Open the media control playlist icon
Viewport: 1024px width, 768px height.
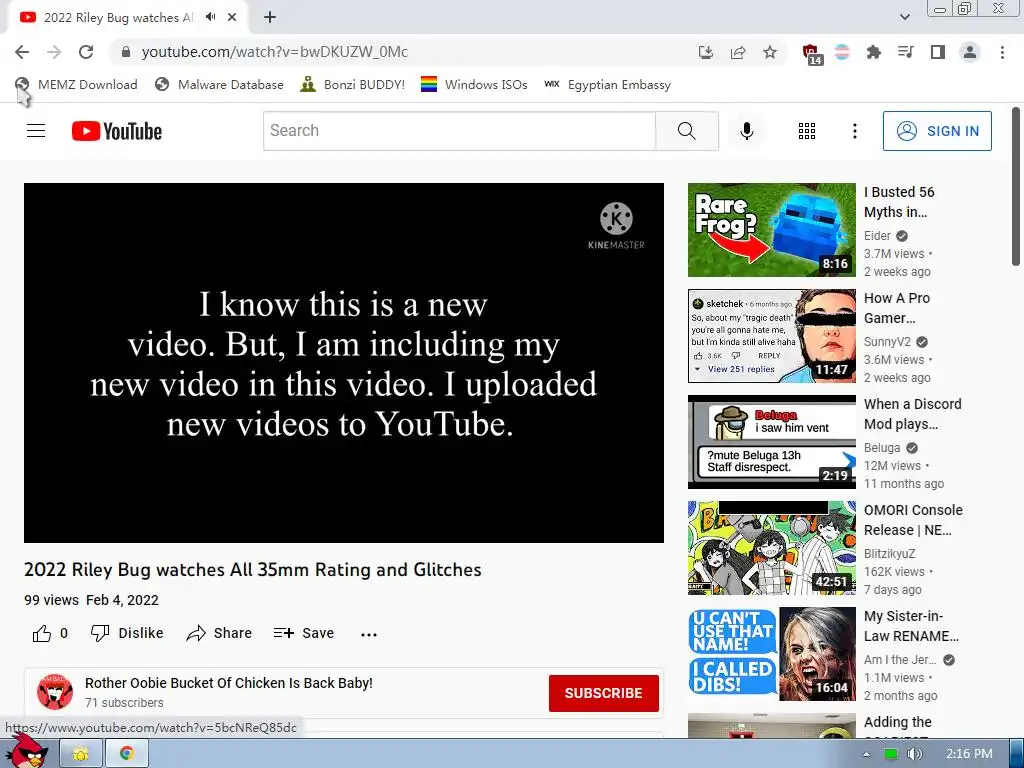906,52
